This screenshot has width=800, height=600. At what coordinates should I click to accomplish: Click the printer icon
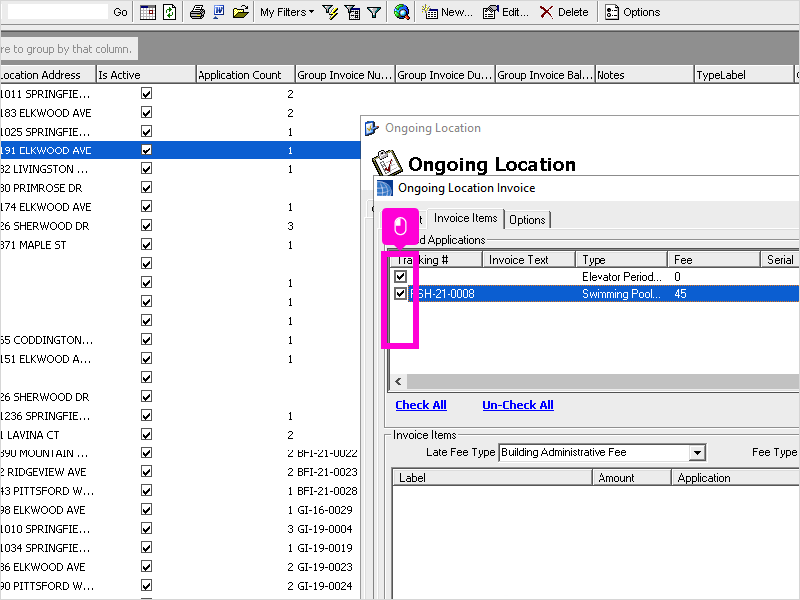pyautogui.click(x=197, y=12)
